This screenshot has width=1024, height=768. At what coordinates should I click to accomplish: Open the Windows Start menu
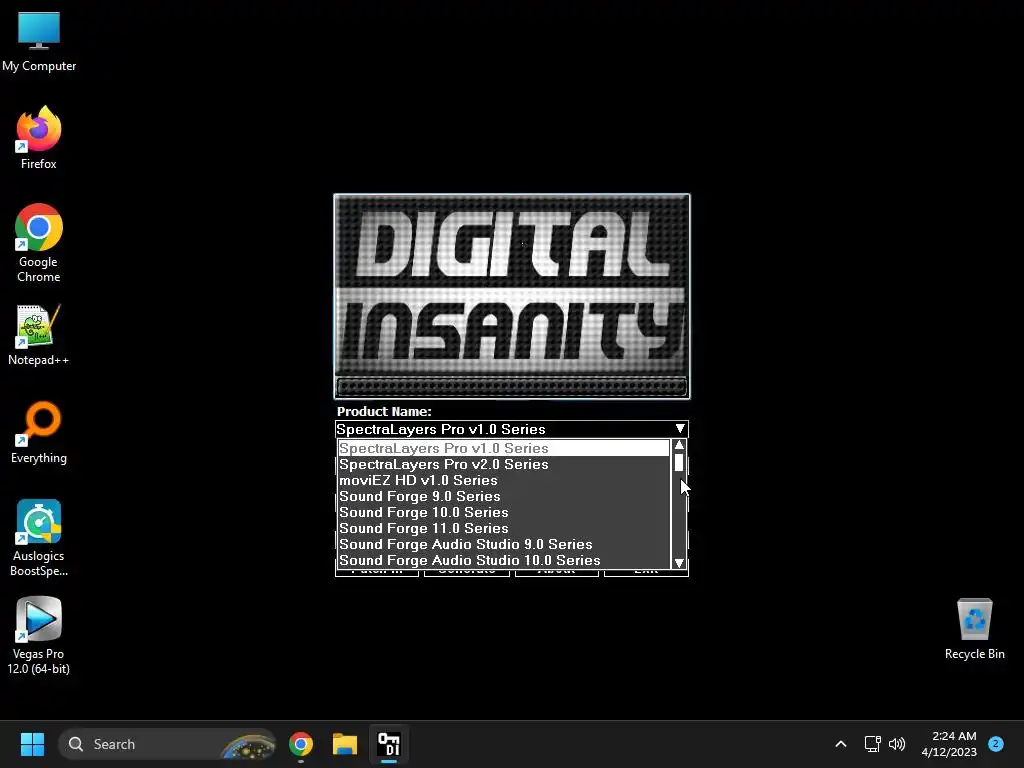[32, 744]
